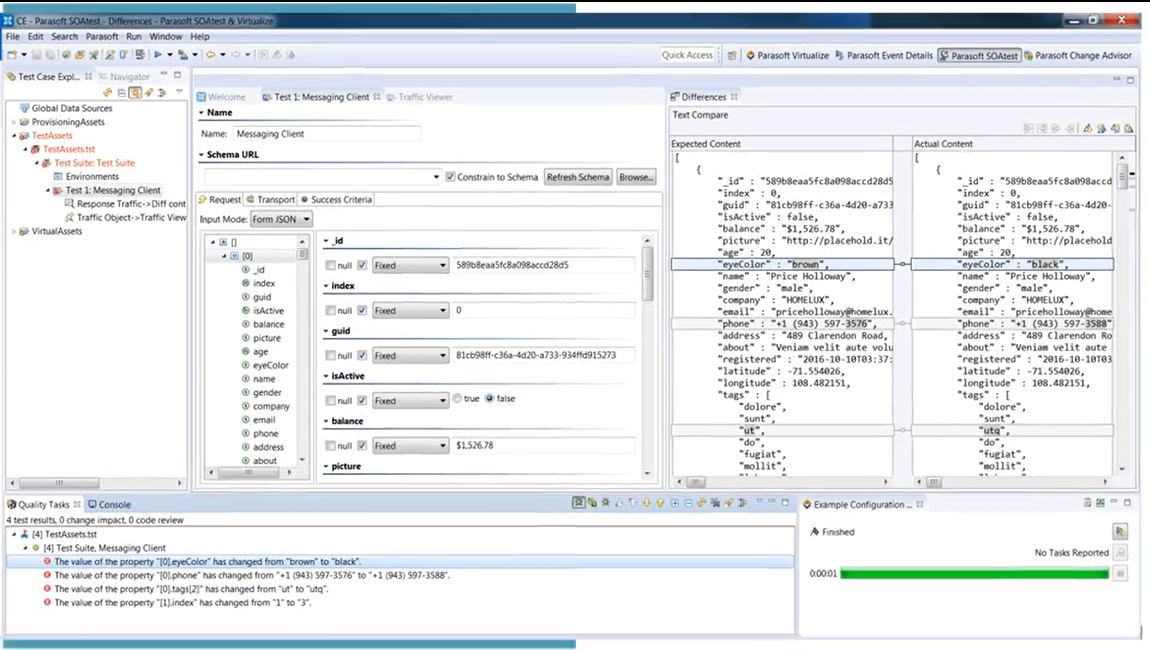
Task: Select the false radio button for isActive
Action: (489, 398)
